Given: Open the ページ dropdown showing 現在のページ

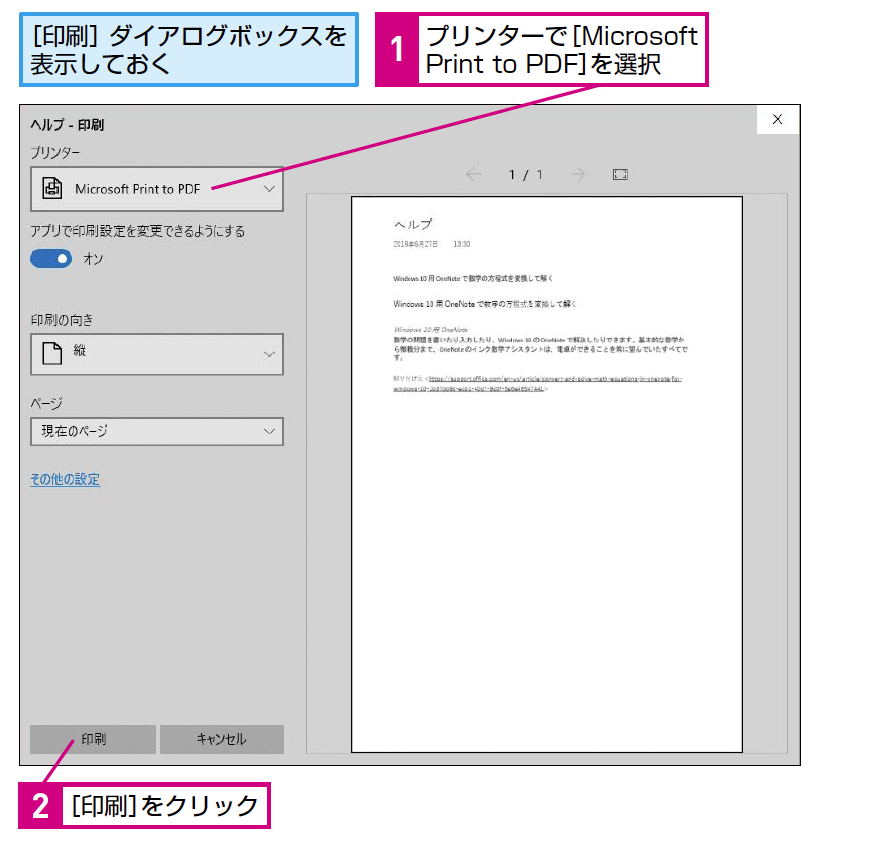Looking at the screenshot, I should click(x=157, y=431).
